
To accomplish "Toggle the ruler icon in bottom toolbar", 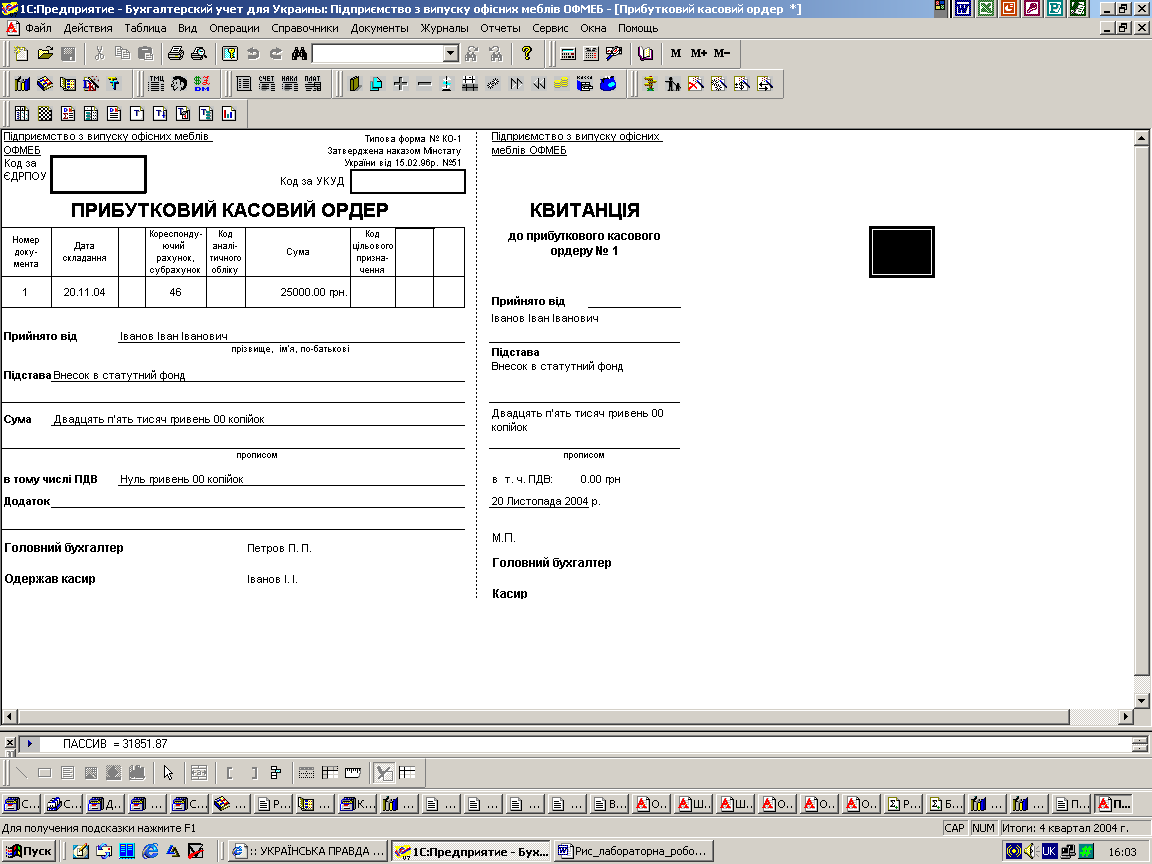I will pyautogui.click(x=353, y=772).
